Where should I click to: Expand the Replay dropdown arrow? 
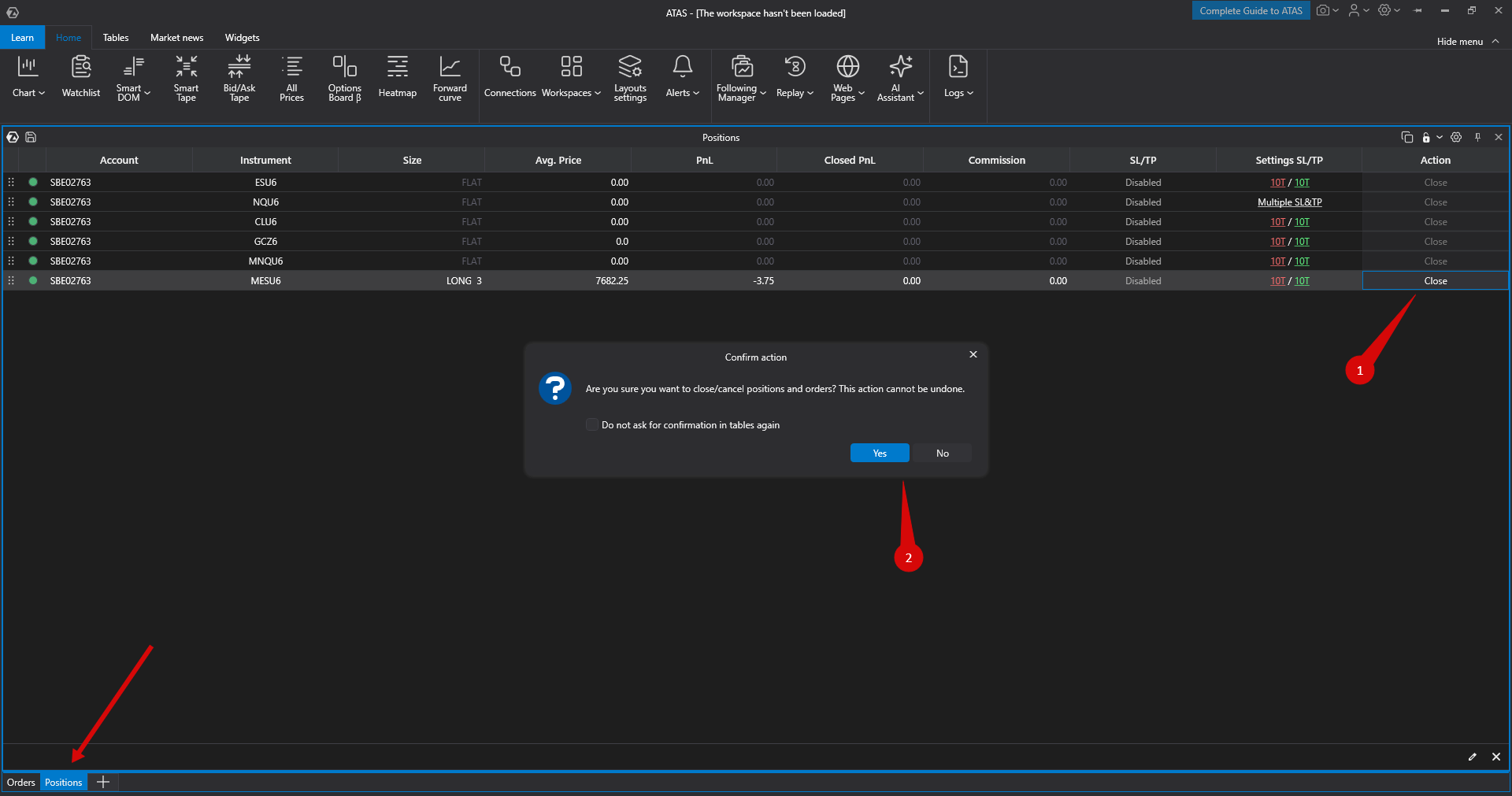click(x=810, y=93)
